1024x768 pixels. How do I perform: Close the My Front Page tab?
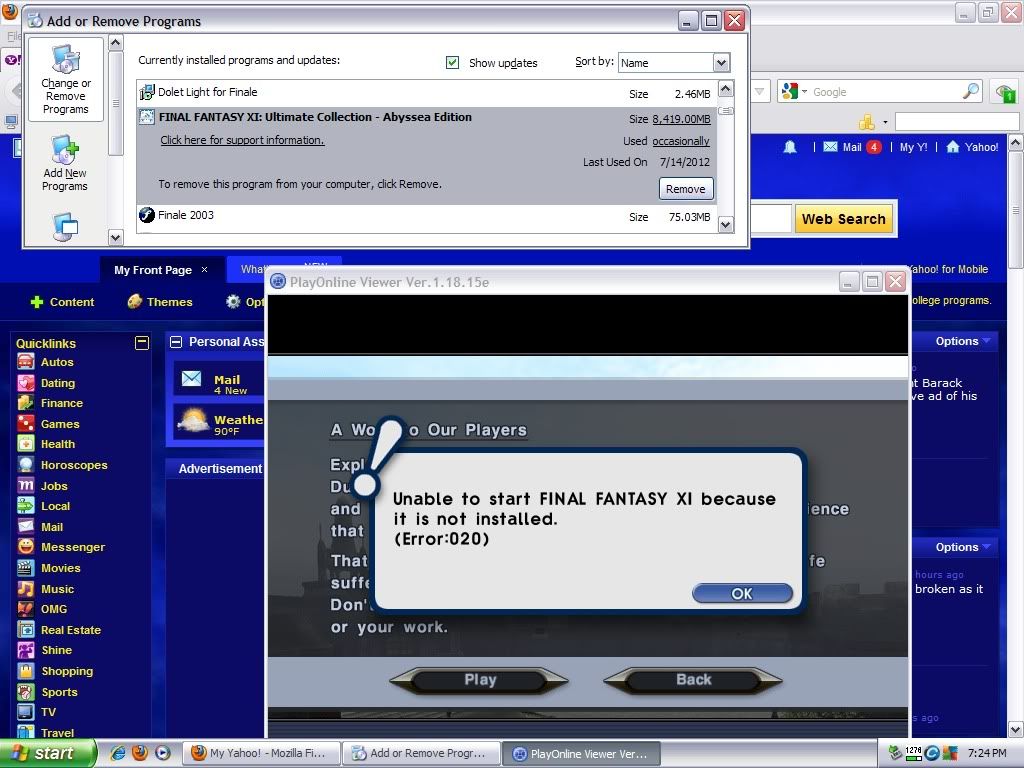[204, 270]
